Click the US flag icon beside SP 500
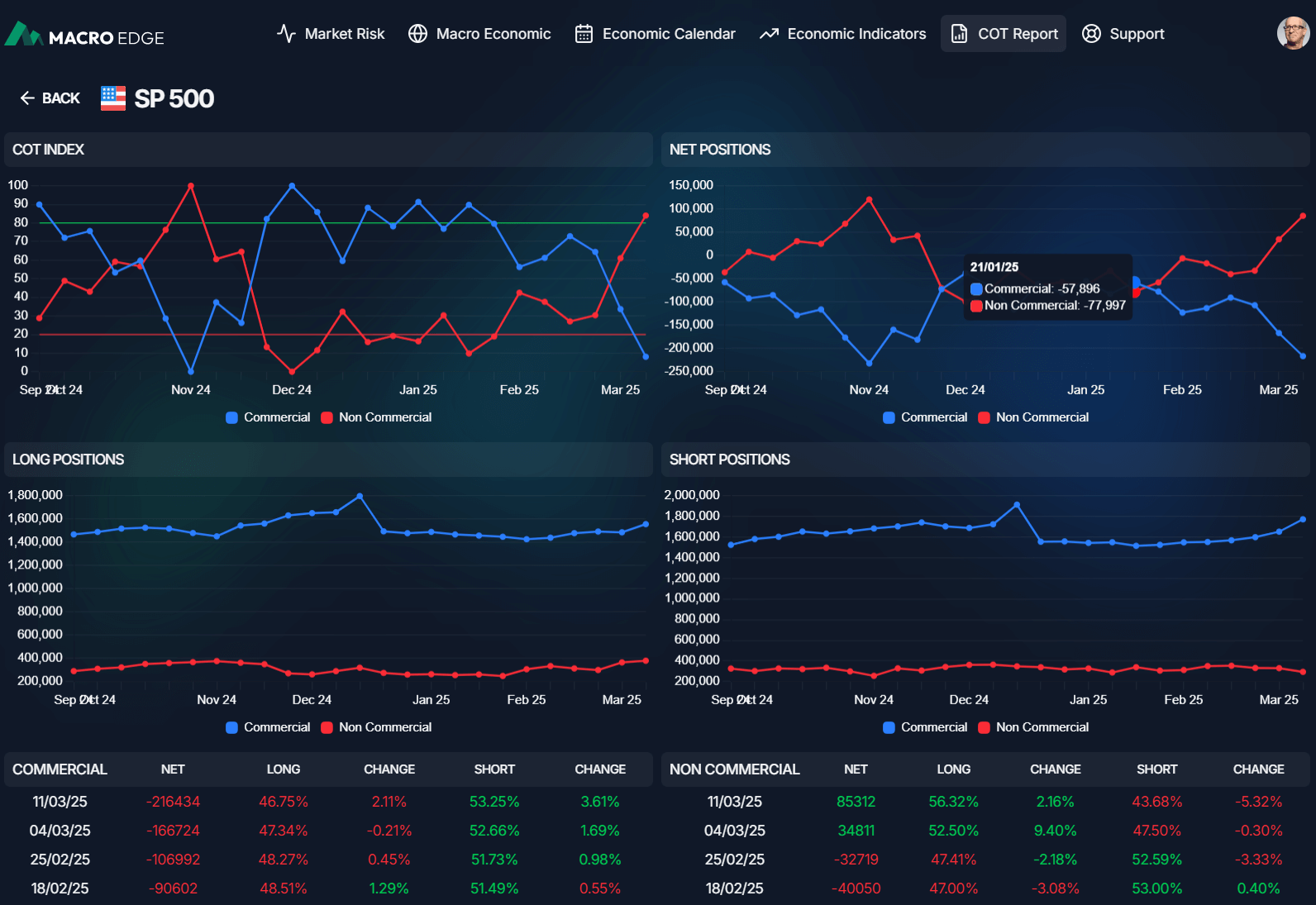Screen dimensions: 1316x905 click(x=113, y=98)
